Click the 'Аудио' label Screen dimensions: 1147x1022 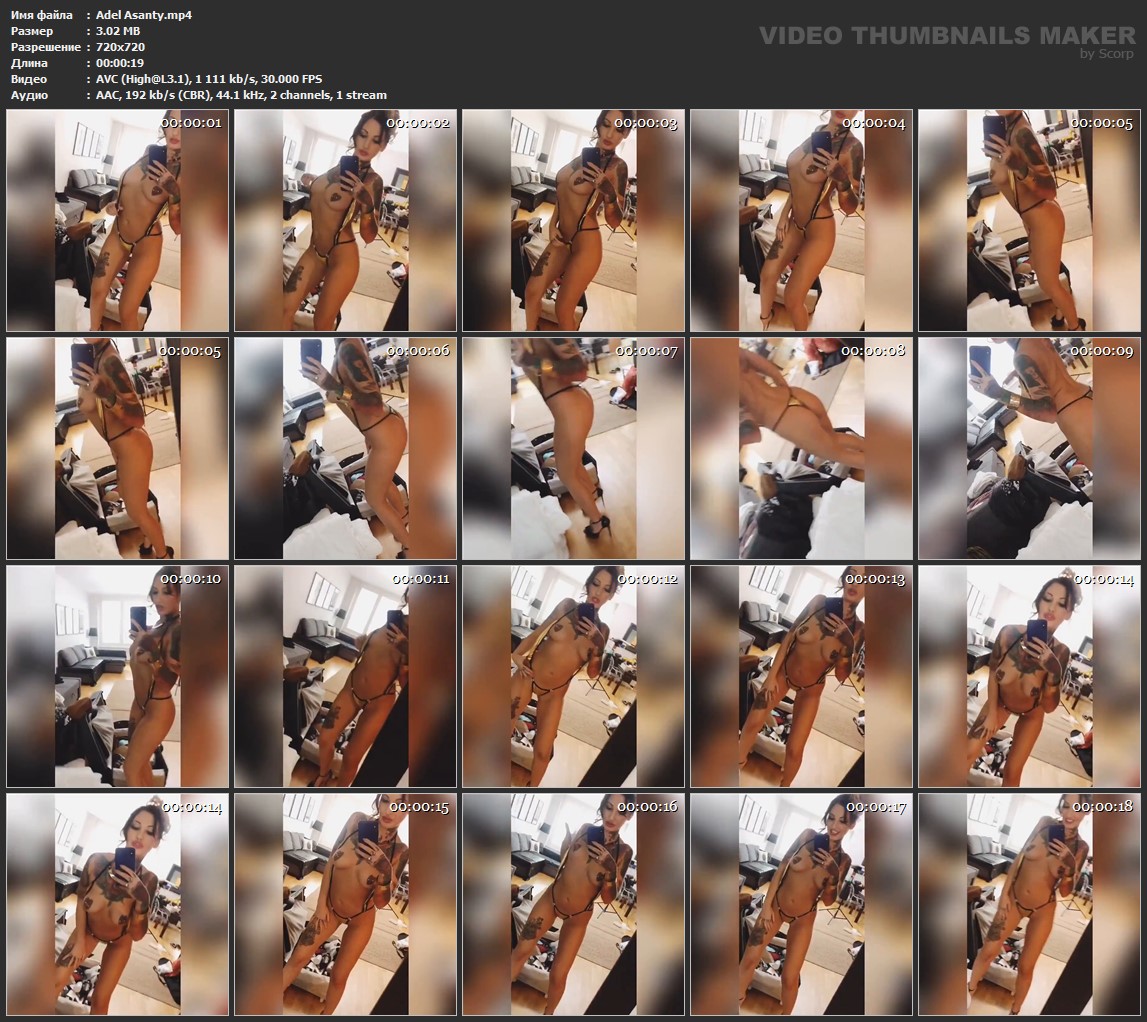pyautogui.click(x=29, y=95)
